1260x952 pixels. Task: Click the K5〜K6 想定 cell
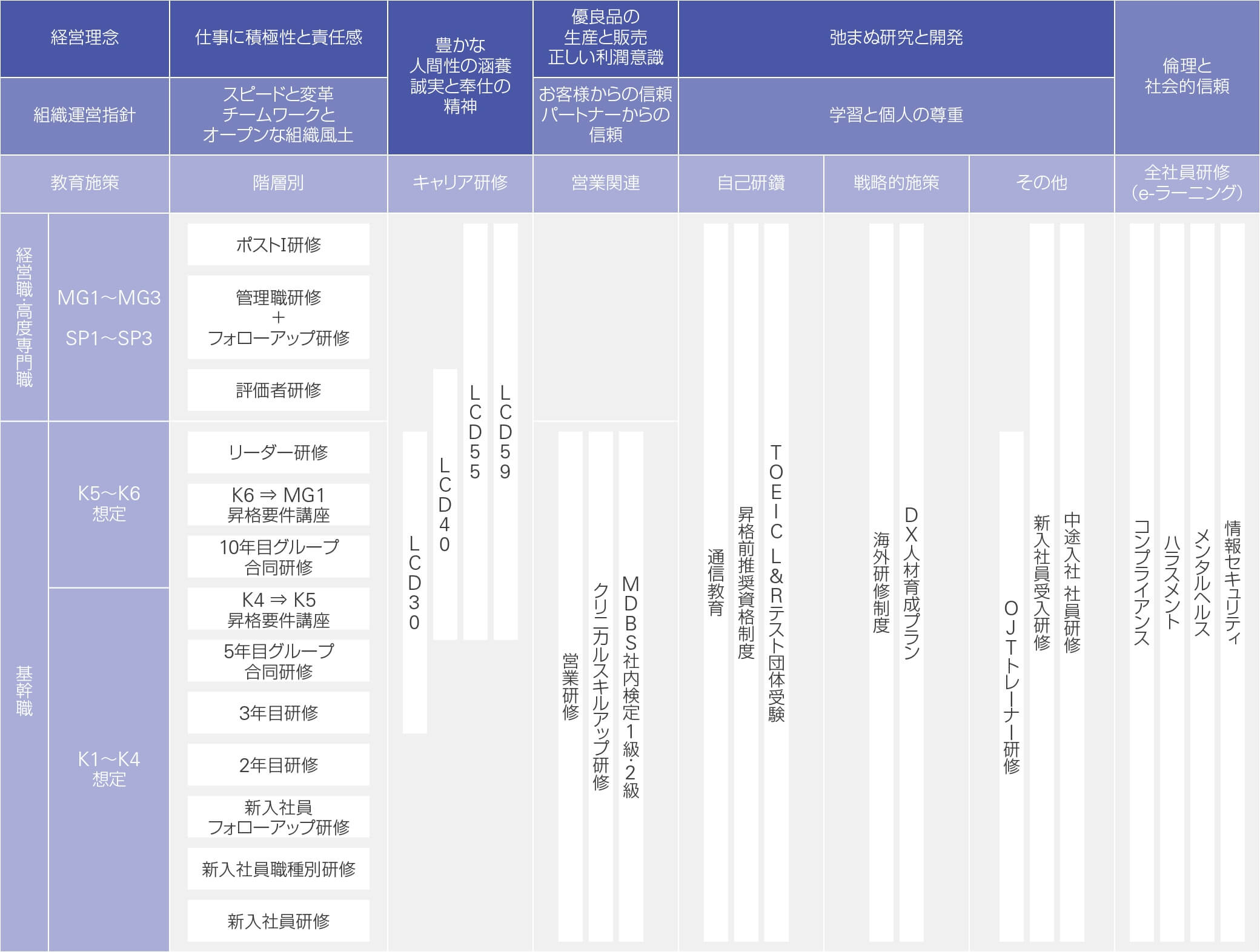tap(109, 504)
